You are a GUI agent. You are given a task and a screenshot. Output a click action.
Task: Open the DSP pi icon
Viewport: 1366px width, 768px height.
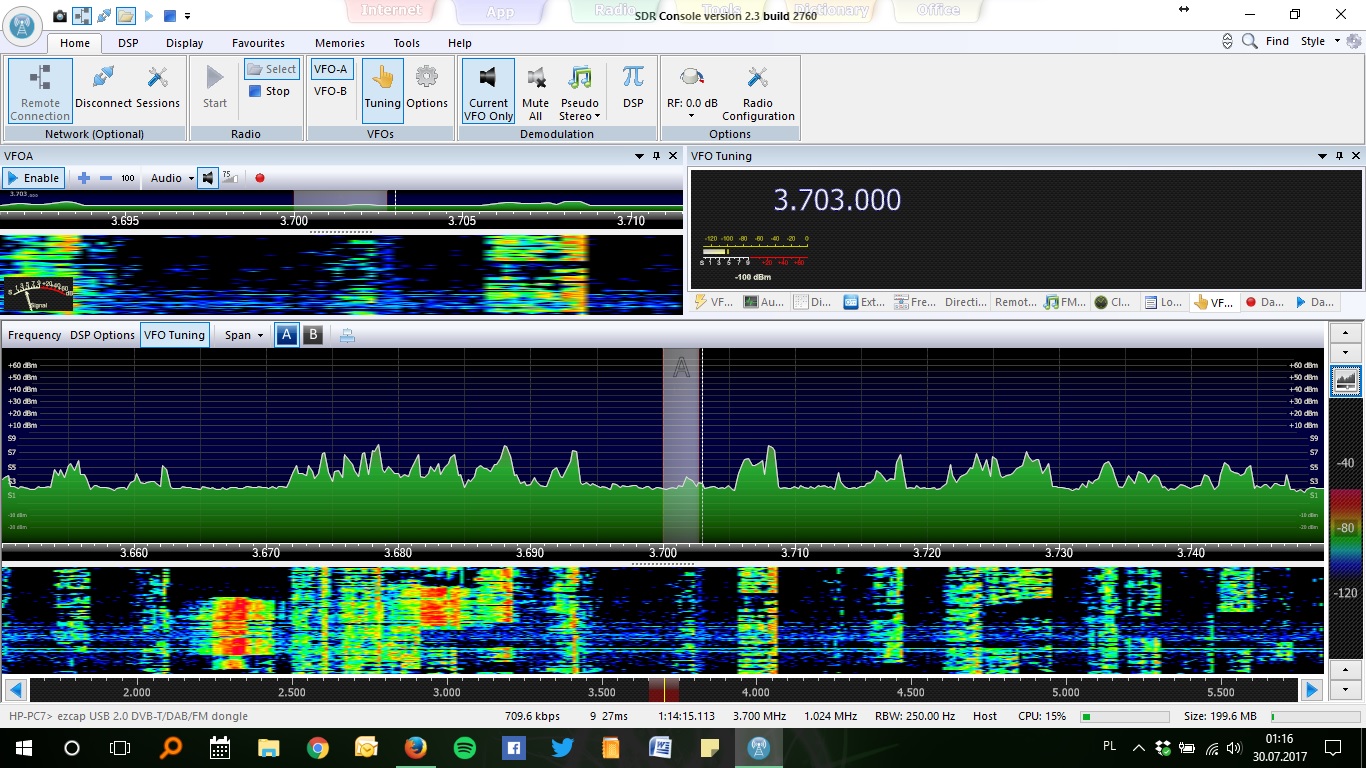[633, 78]
